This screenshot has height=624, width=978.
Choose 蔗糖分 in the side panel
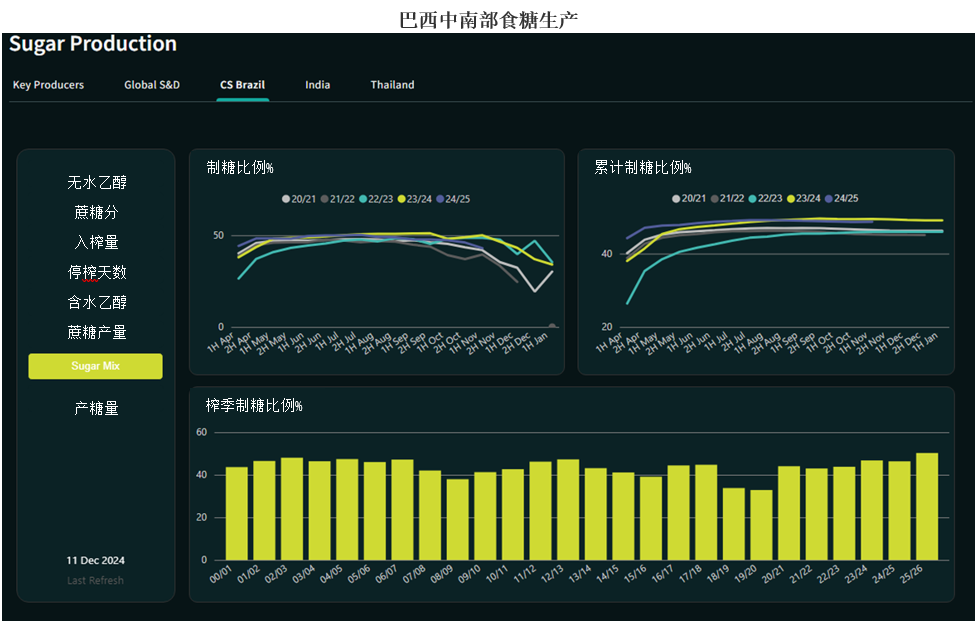(96, 213)
